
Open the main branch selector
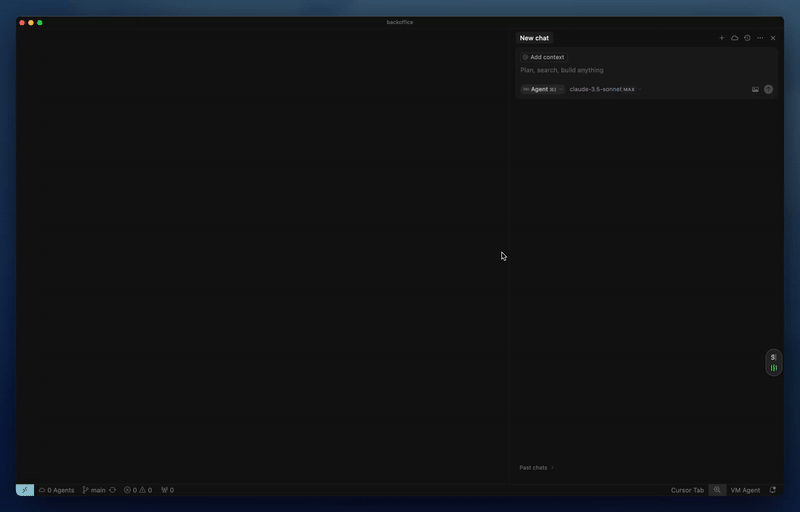pyautogui.click(x=94, y=490)
